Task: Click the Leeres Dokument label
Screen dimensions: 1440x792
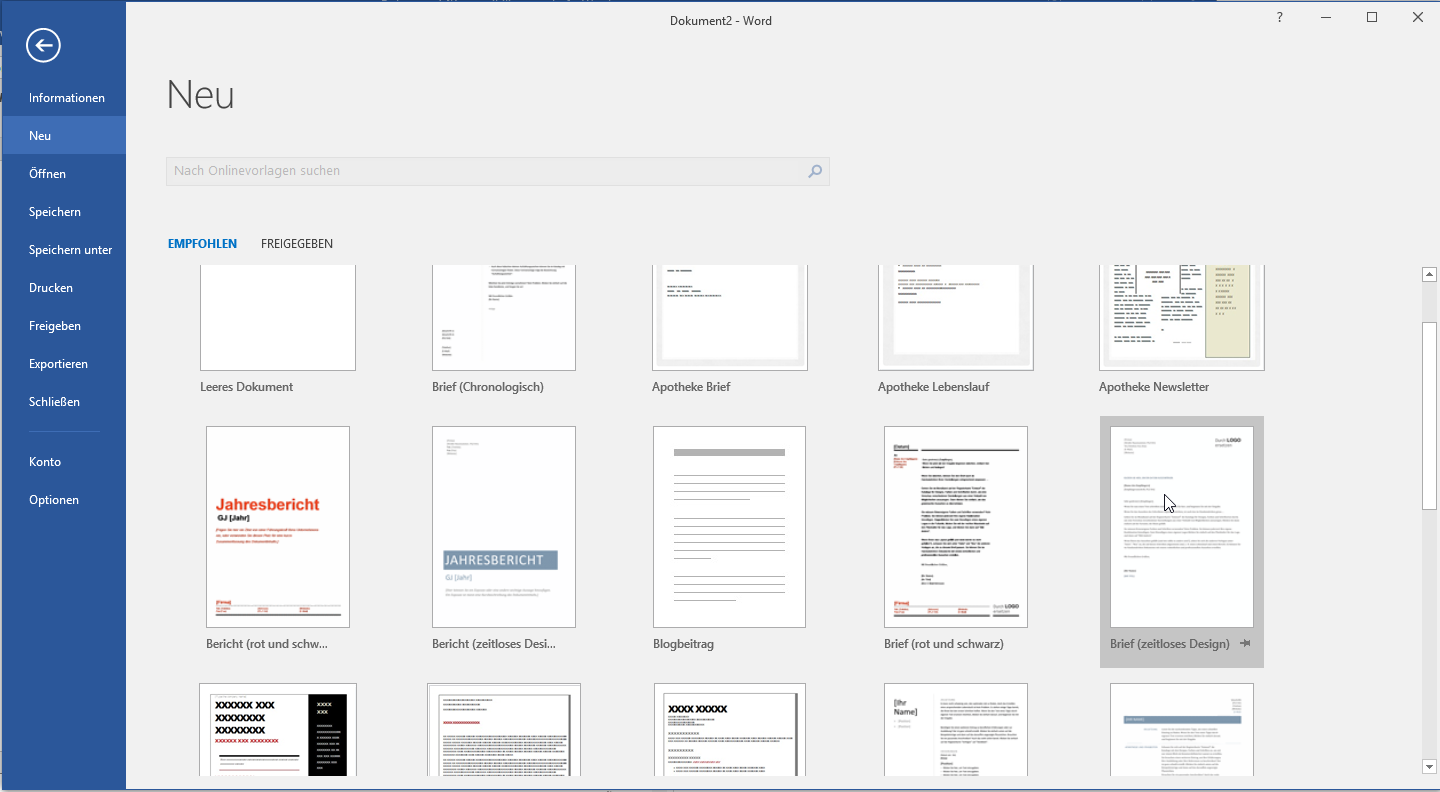Action: tap(246, 387)
